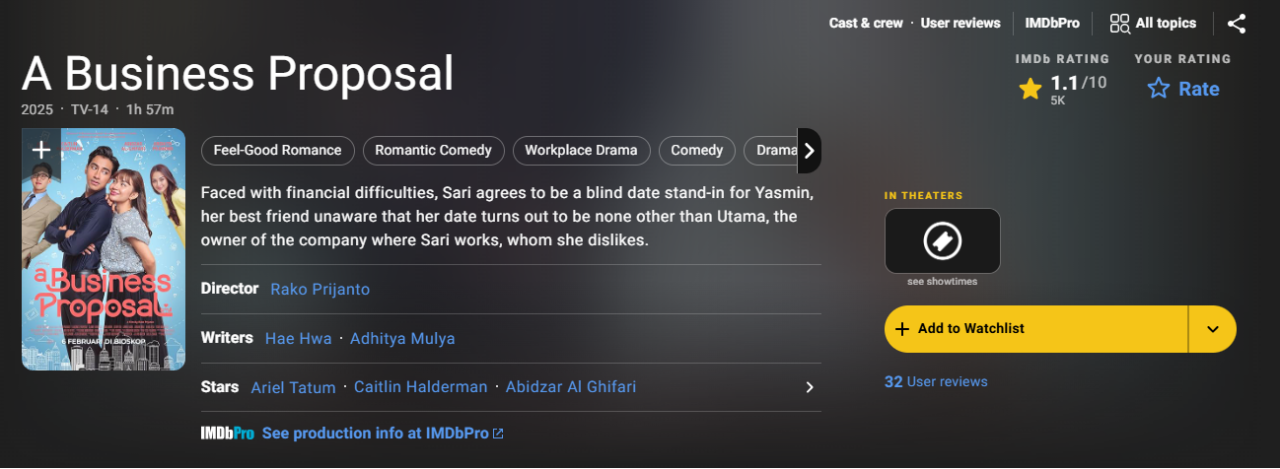Click the showtimes ticket icon
The width and height of the screenshot is (1280, 469).
[942, 240]
